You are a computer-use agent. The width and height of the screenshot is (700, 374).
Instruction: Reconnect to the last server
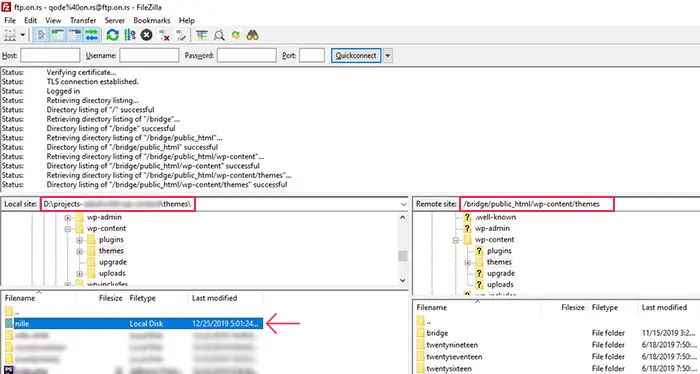(x=181, y=35)
